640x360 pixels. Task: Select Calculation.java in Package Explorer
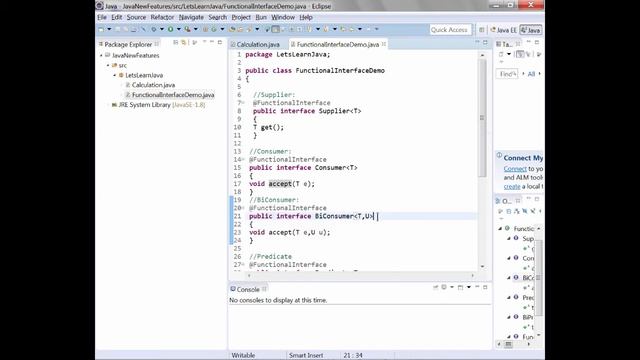coord(153,85)
